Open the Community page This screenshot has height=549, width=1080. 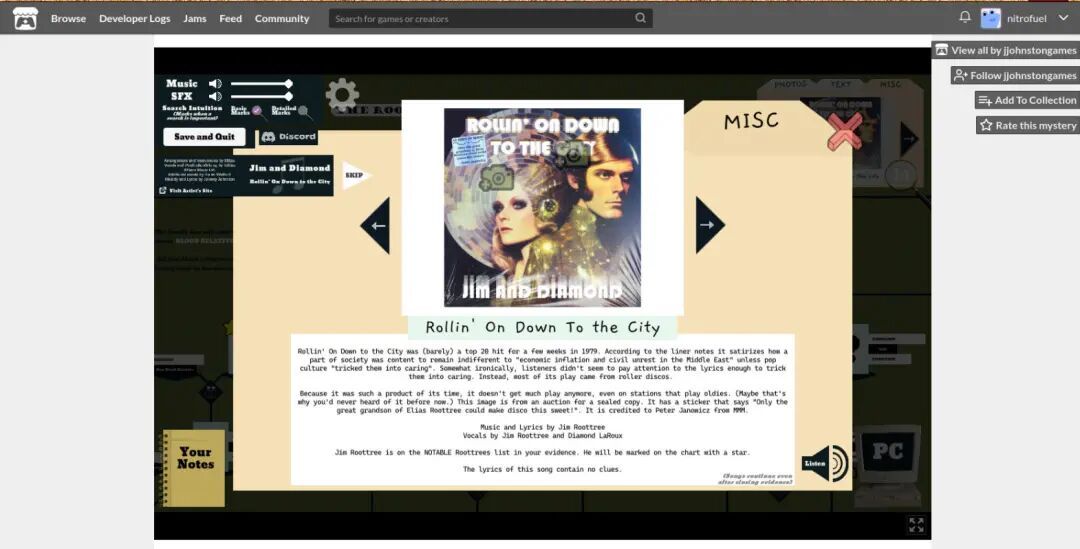coord(282,19)
